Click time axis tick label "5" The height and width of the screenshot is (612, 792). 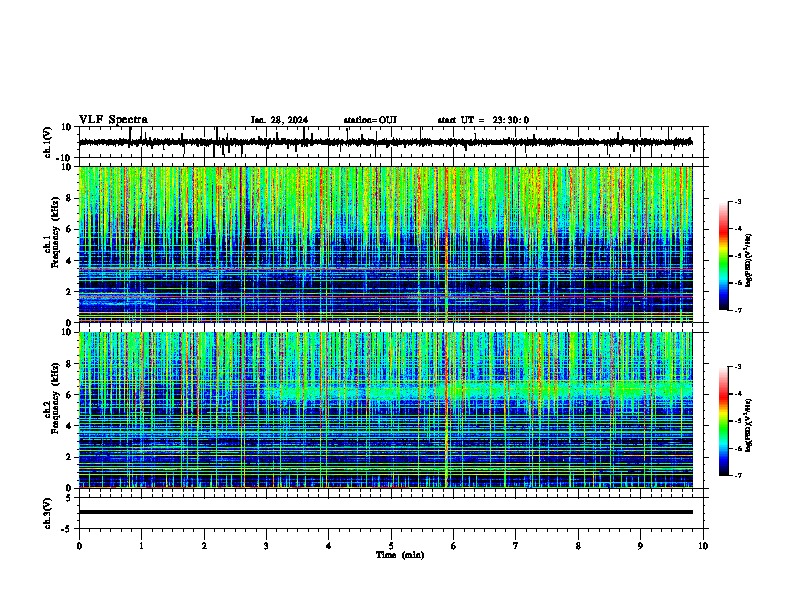pyautogui.click(x=391, y=546)
